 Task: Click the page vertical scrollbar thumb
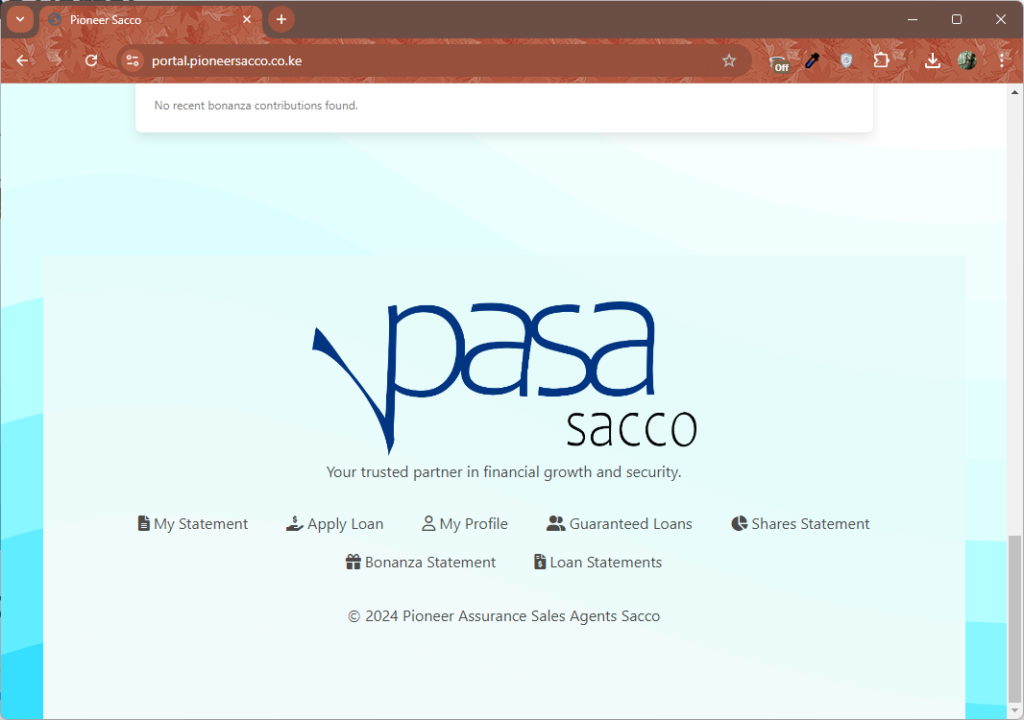tap(1014, 617)
